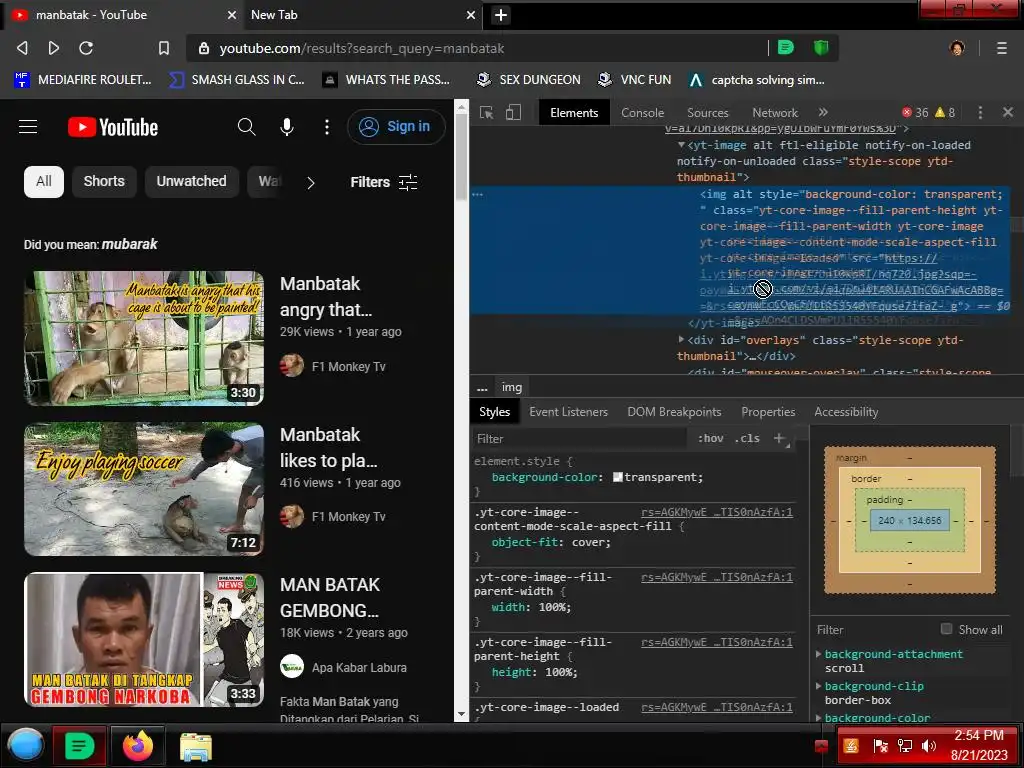Switch to DevTools Sources tab
The height and width of the screenshot is (768, 1024).
point(707,112)
